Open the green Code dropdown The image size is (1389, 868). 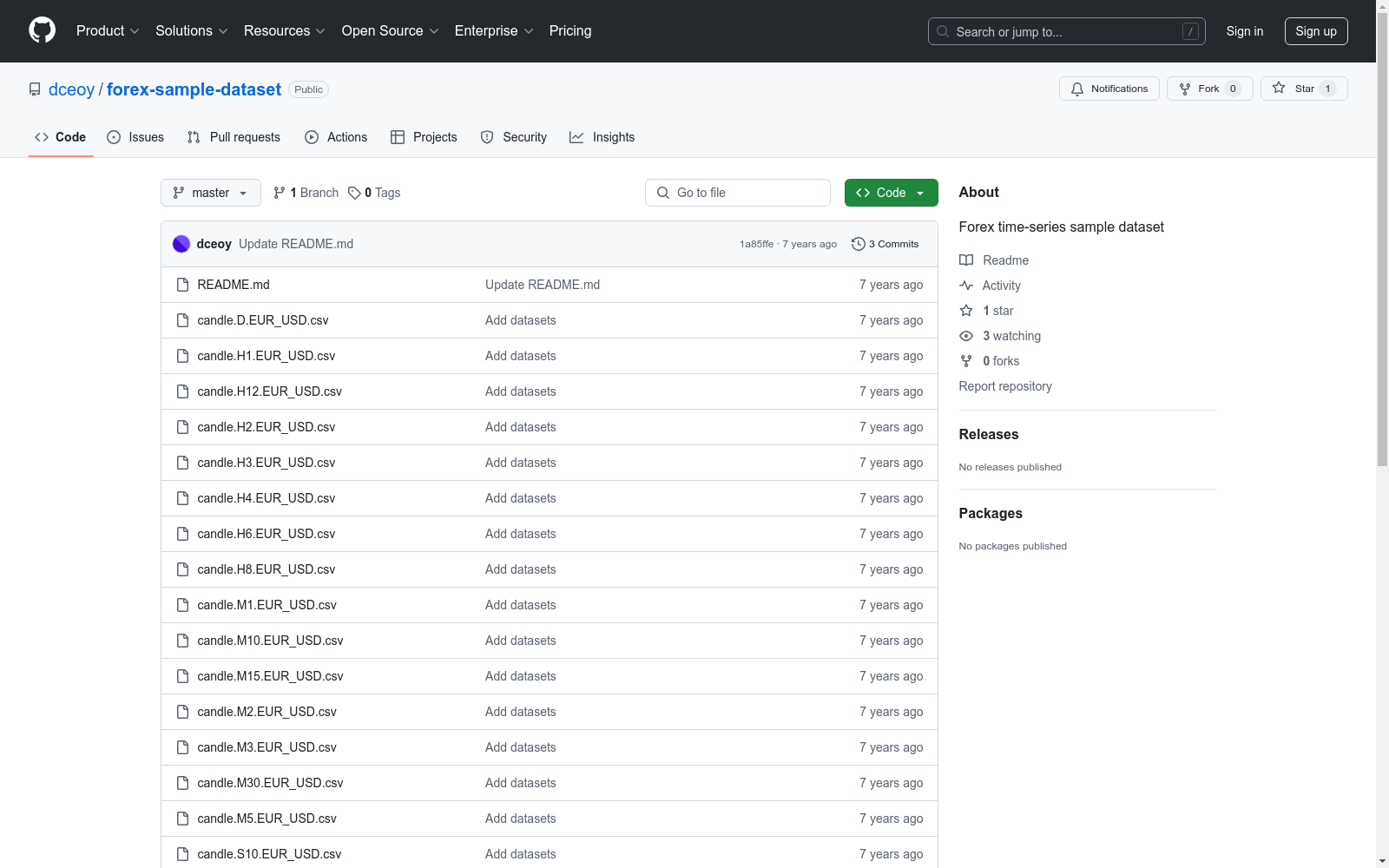pos(891,193)
